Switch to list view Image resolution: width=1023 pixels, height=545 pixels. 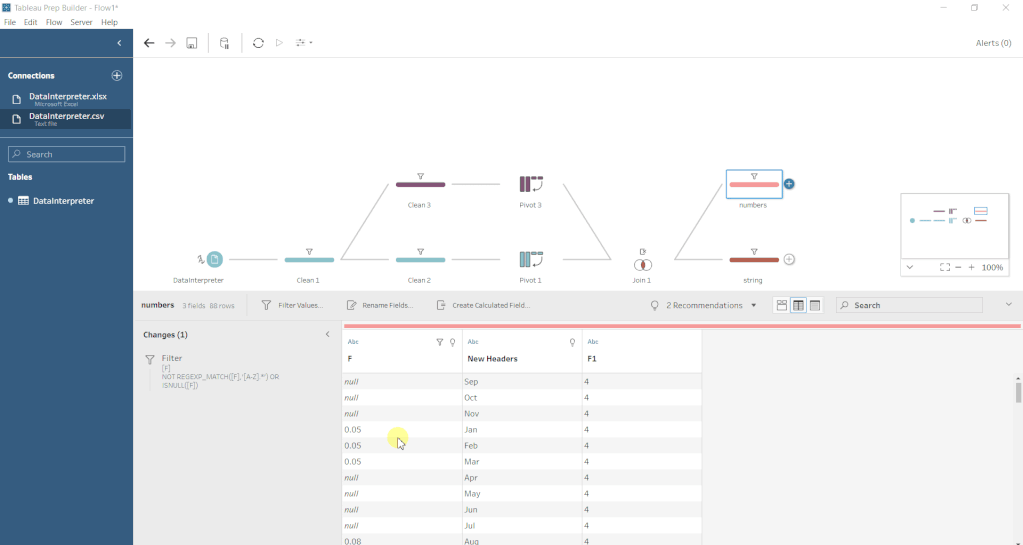[x=815, y=305]
